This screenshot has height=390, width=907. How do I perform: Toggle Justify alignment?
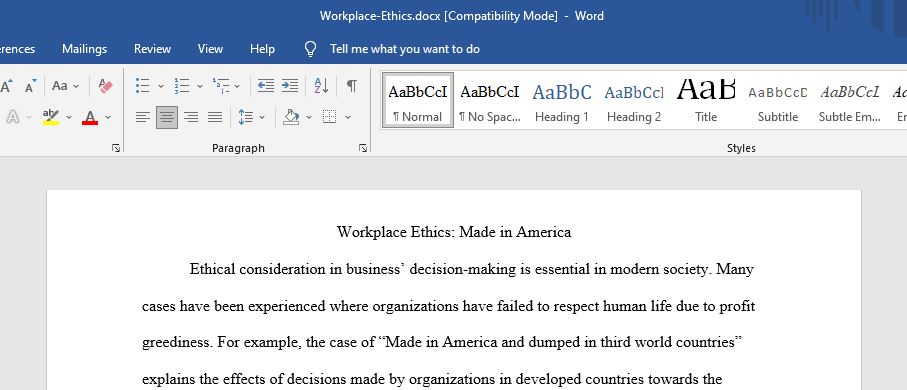click(215, 117)
